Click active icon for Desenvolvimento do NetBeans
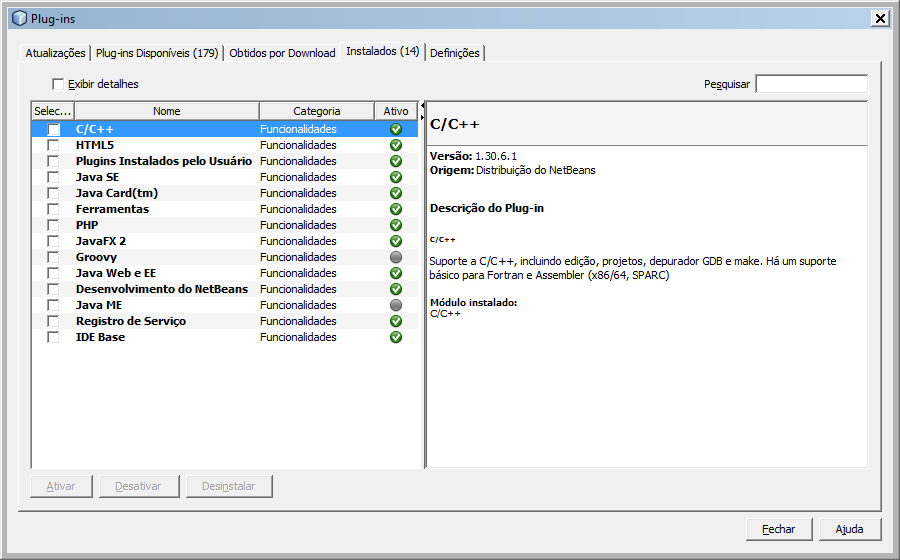 [395, 289]
